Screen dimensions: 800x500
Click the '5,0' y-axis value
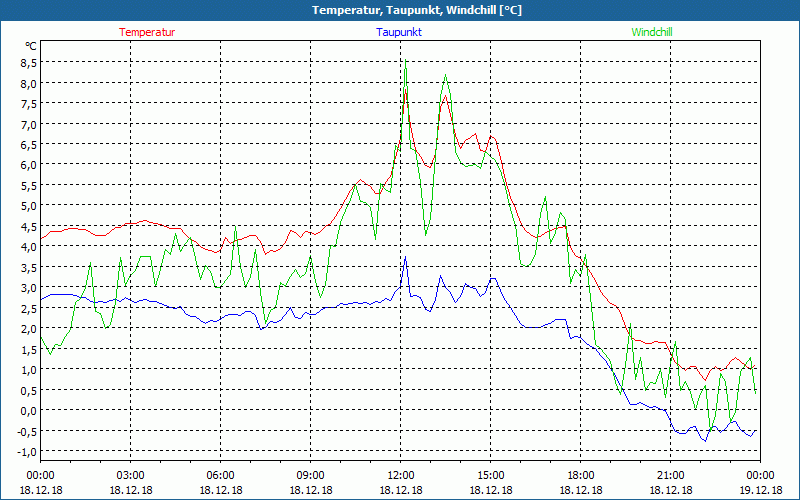(29, 206)
